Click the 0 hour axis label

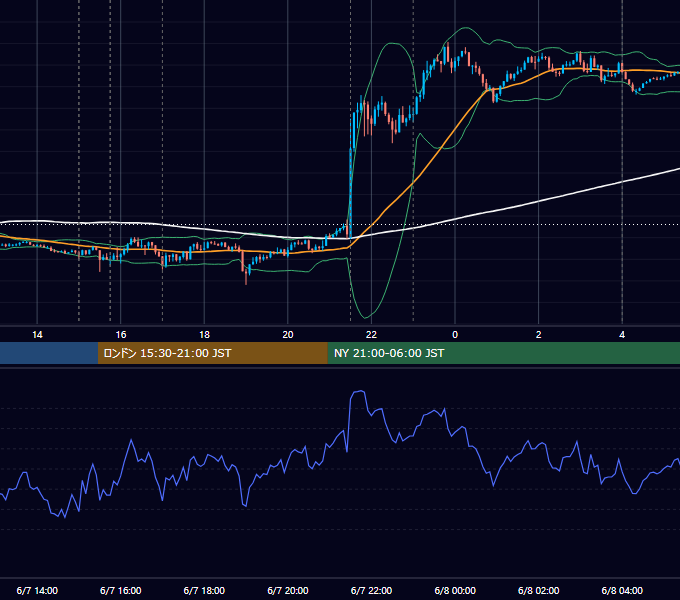[x=455, y=335]
